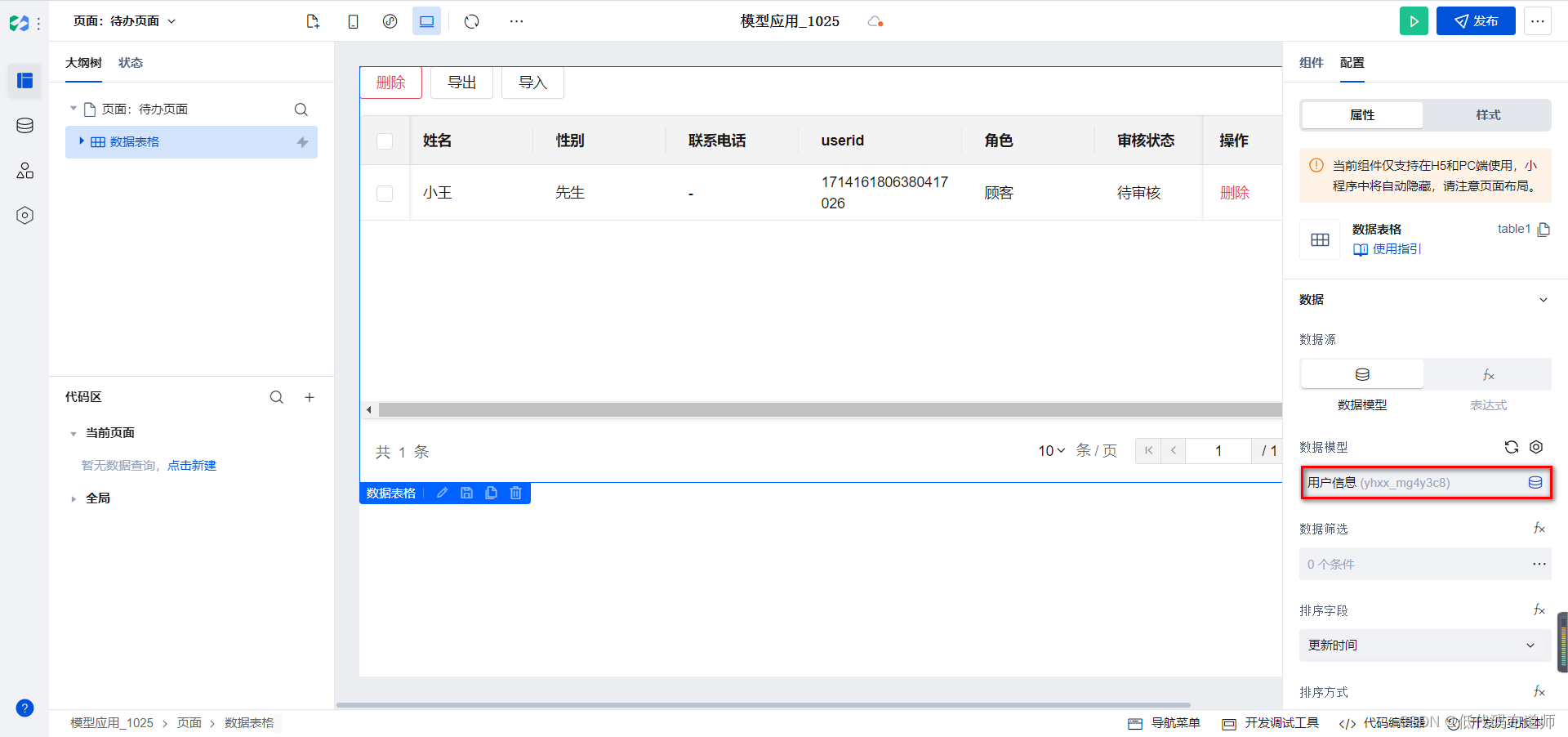Click the blue help question icon
This screenshot has height=737, width=1568.
(24, 708)
